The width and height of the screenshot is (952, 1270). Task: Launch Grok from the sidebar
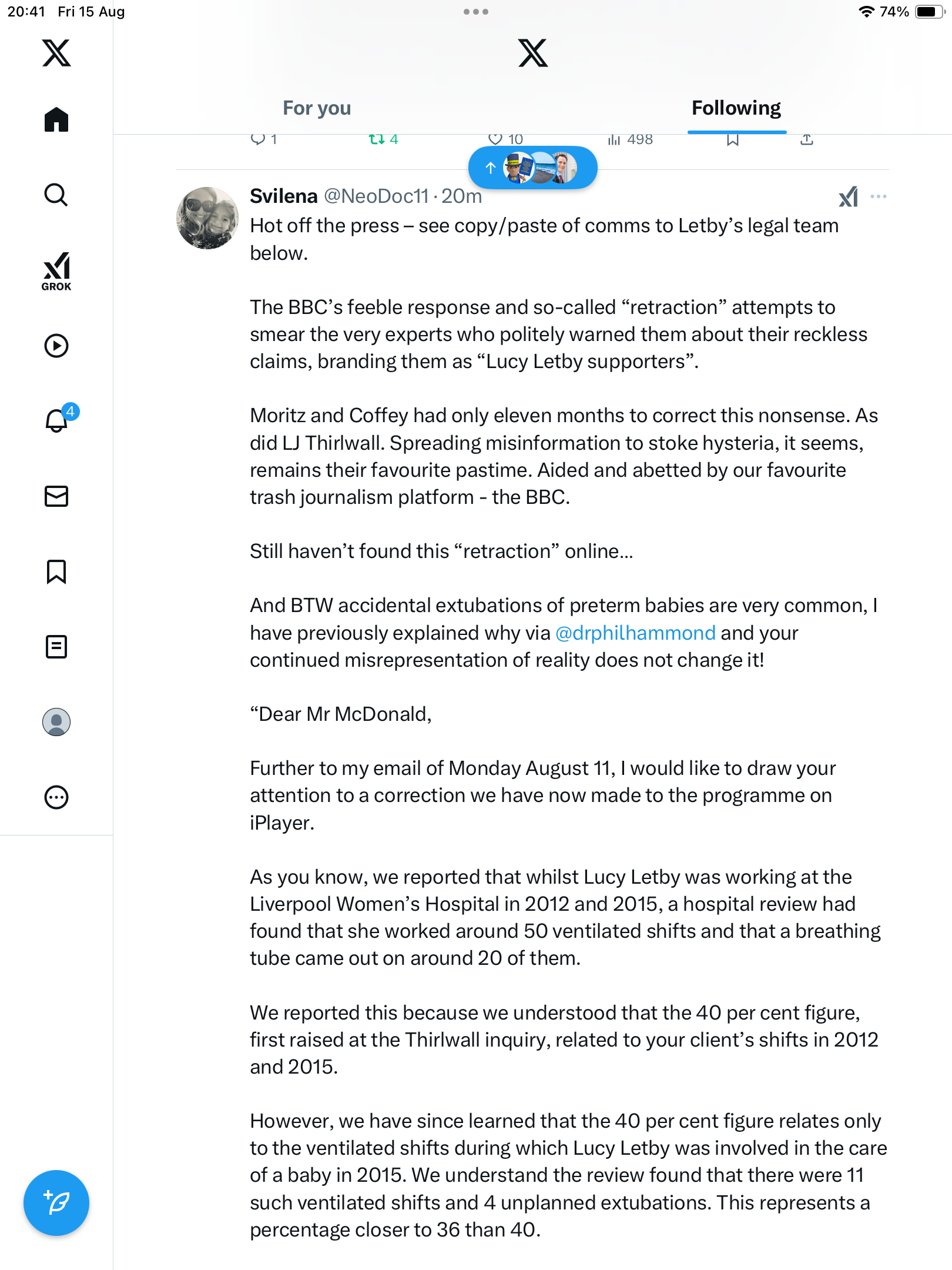(x=56, y=271)
